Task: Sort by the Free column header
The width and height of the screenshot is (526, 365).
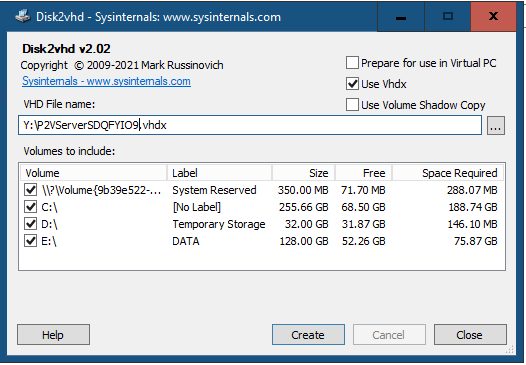Action: [364, 173]
